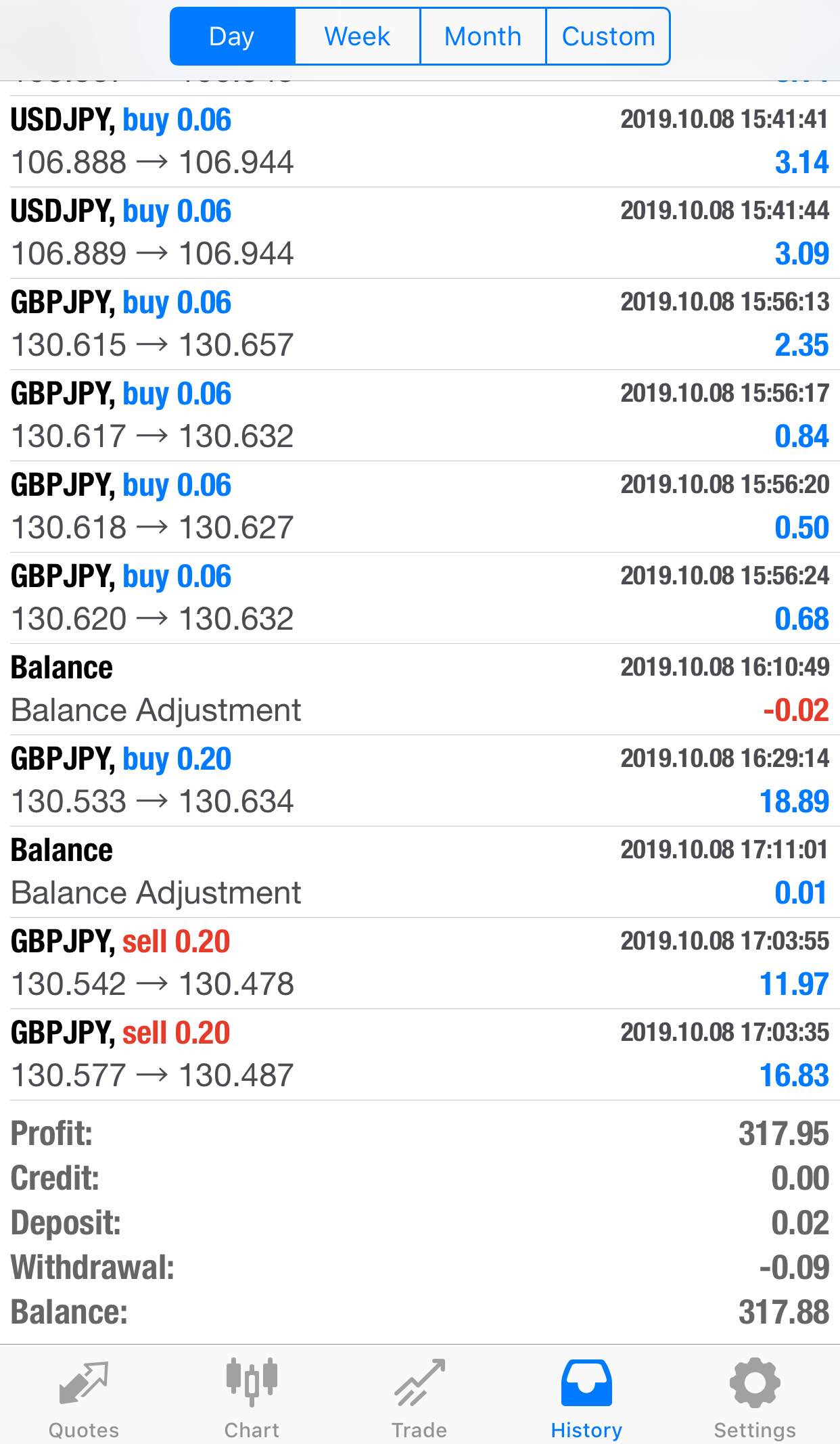This screenshot has height=1444, width=840.
Task: Open GBPJPY buy 0.20 trade with profit 18.89
Action: click(420, 781)
